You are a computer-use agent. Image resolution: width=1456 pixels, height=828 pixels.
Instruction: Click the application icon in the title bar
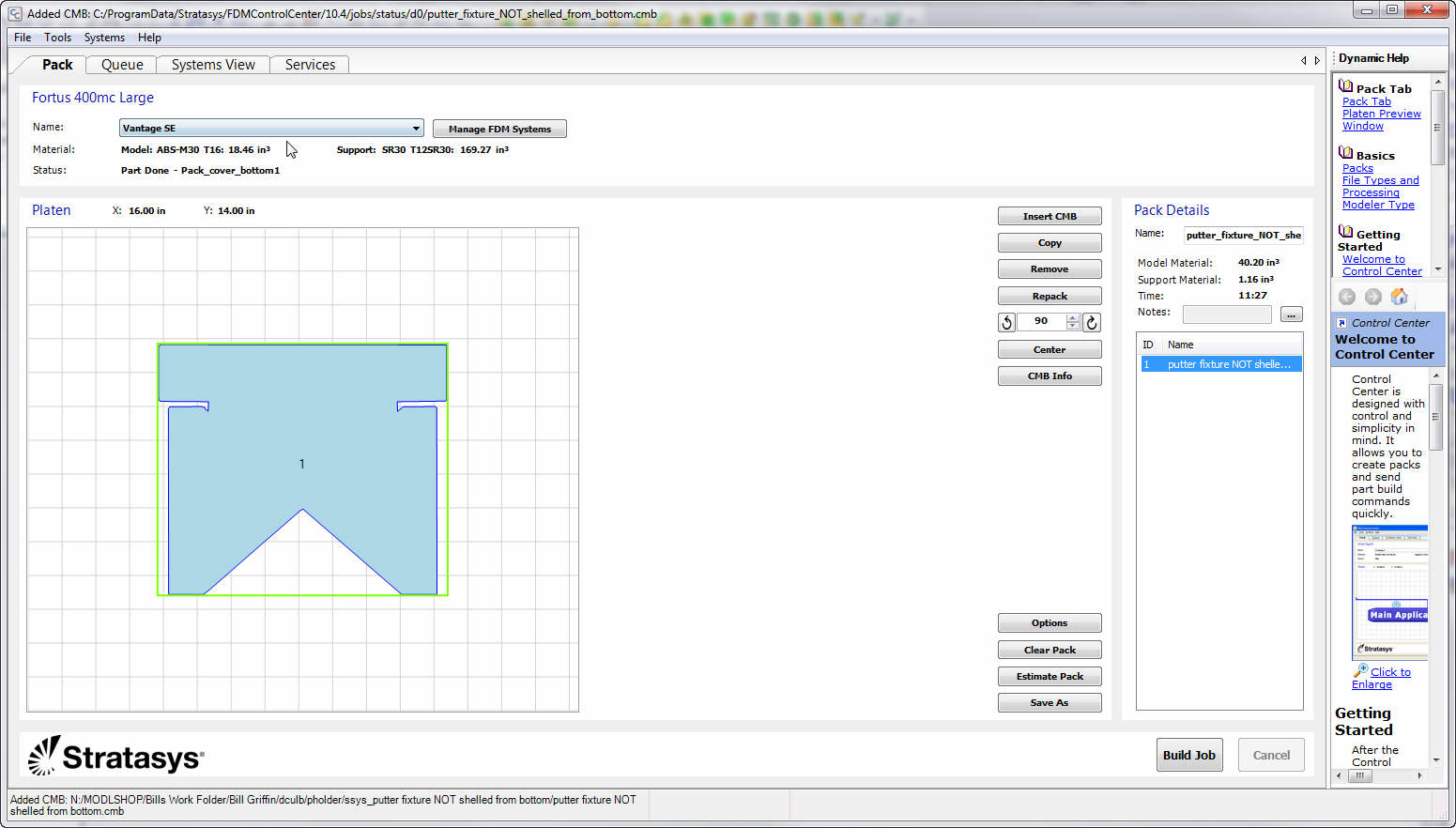pyautogui.click(x=15, y=13)
